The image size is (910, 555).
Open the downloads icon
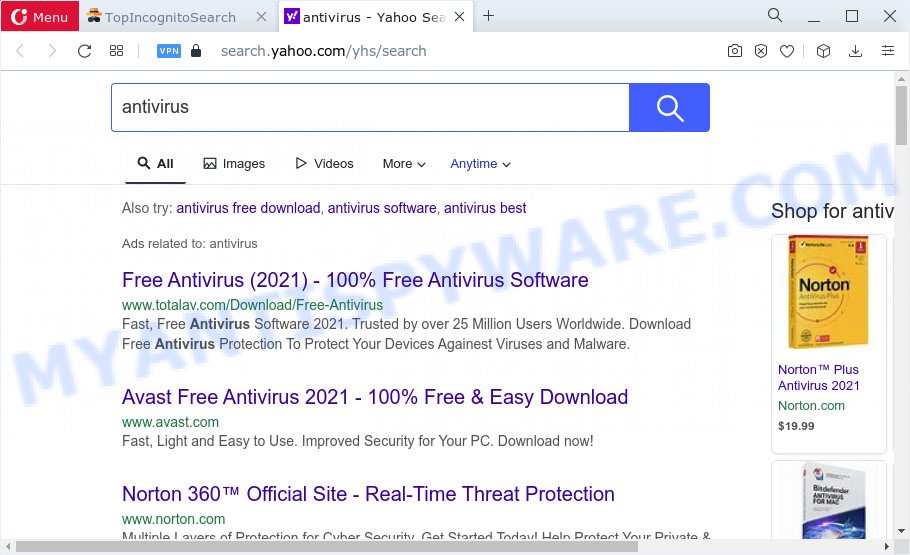pos(855,51)
